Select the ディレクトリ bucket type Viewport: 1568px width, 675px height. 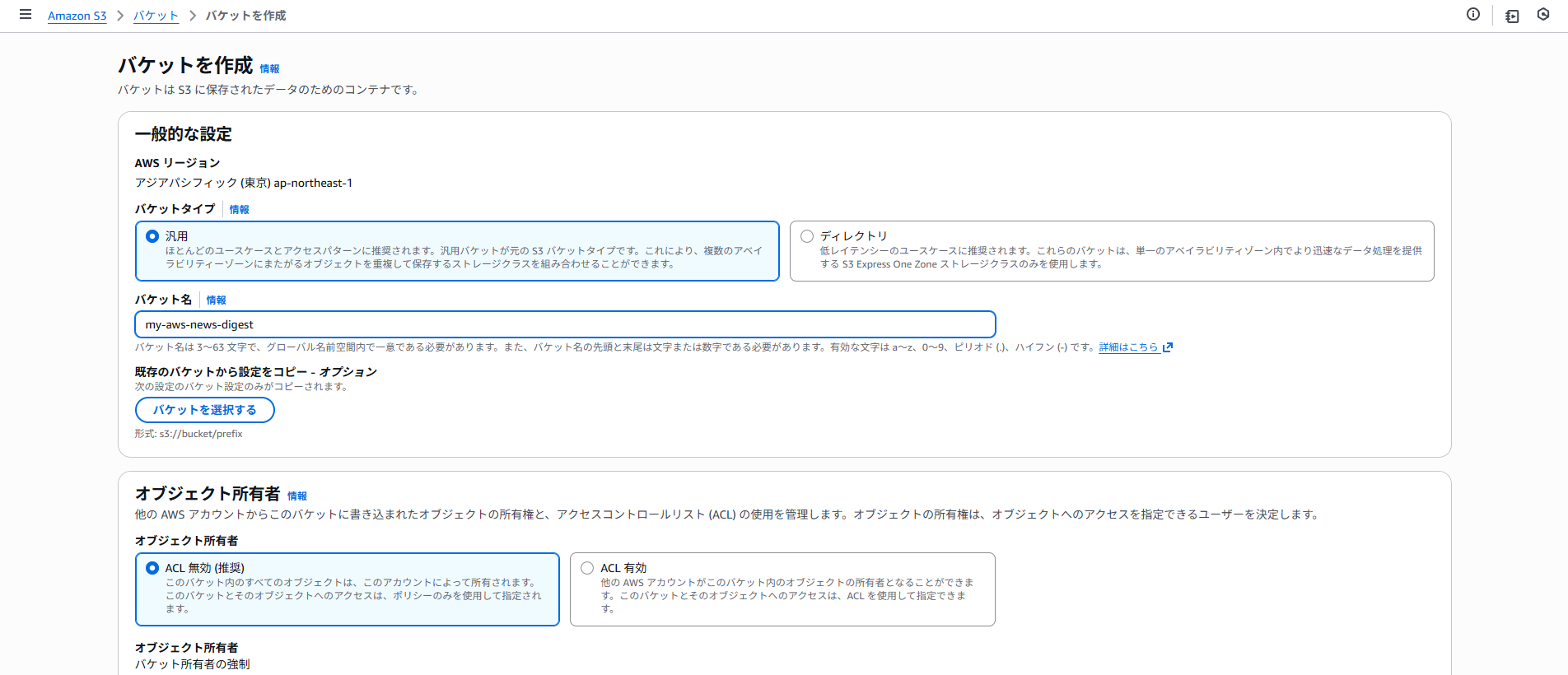[x=807, y=236]
